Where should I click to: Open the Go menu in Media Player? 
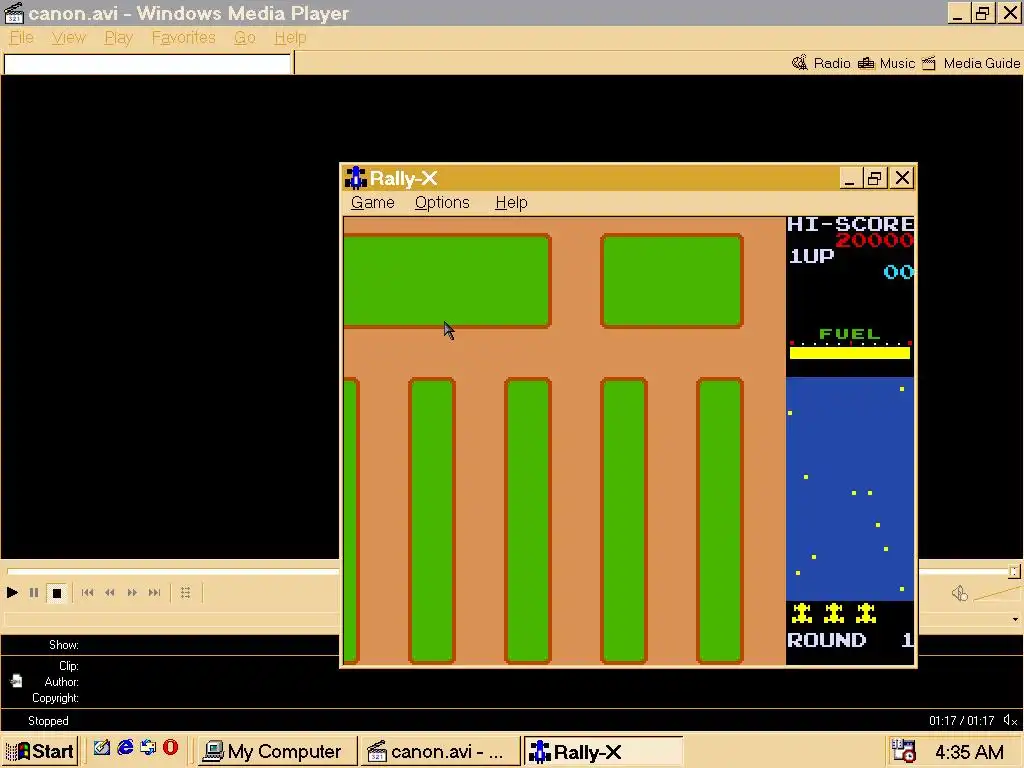pyautogui.click(x=245, y=38)
